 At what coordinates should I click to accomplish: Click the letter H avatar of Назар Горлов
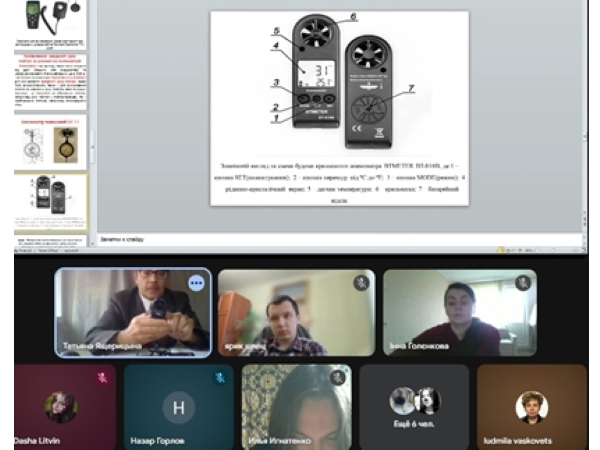point(179,408)
